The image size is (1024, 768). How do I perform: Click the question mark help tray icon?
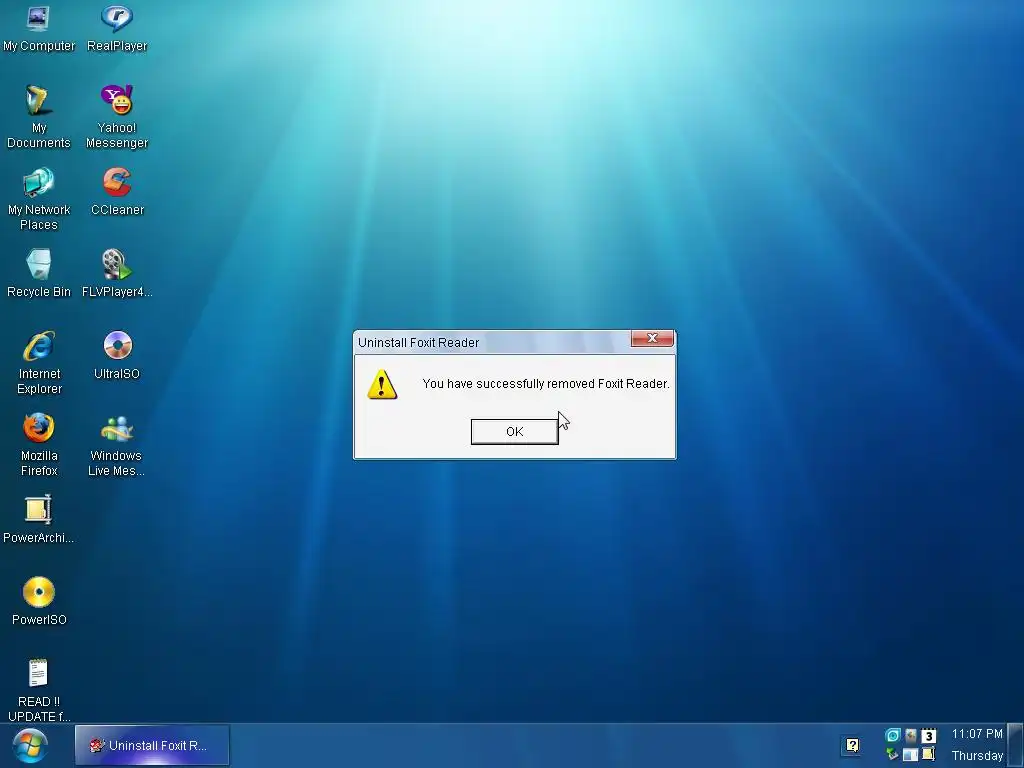point(852,745)
